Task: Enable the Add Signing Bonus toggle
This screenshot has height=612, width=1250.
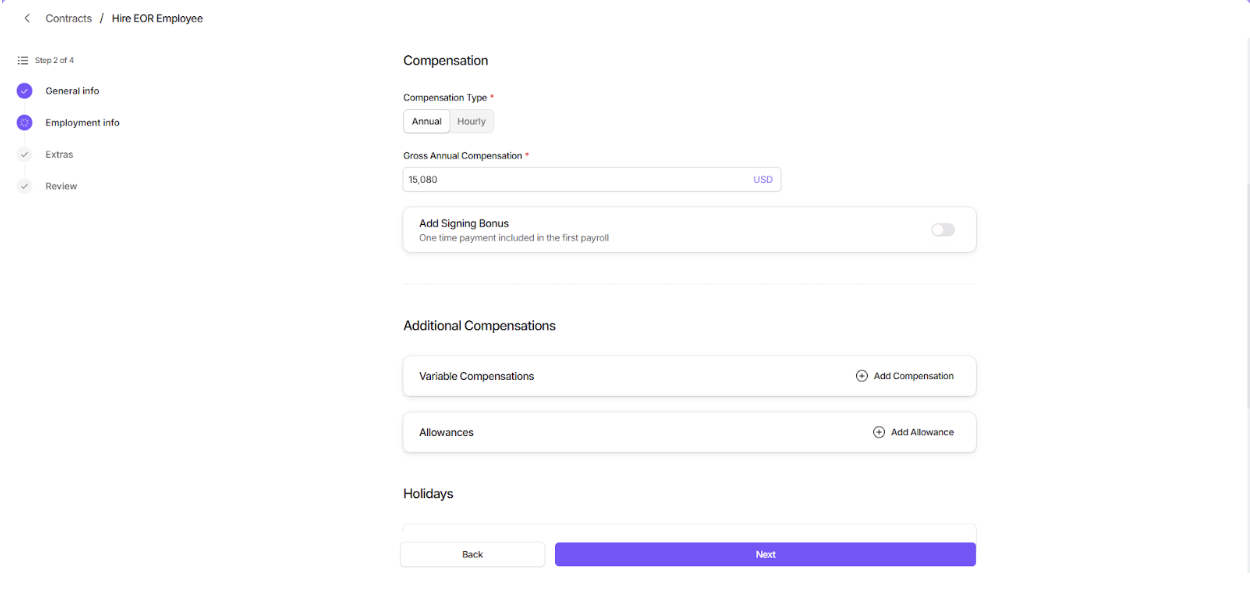Action: coord(942,230)
